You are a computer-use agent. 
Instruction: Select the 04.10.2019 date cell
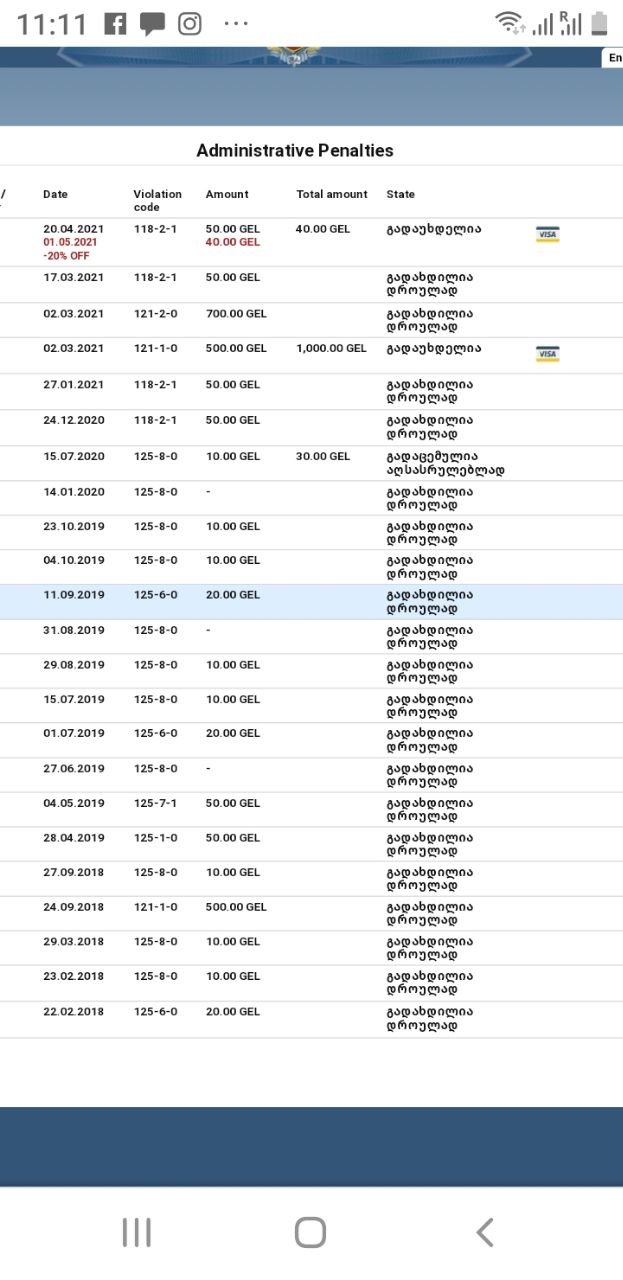point(73,560)
